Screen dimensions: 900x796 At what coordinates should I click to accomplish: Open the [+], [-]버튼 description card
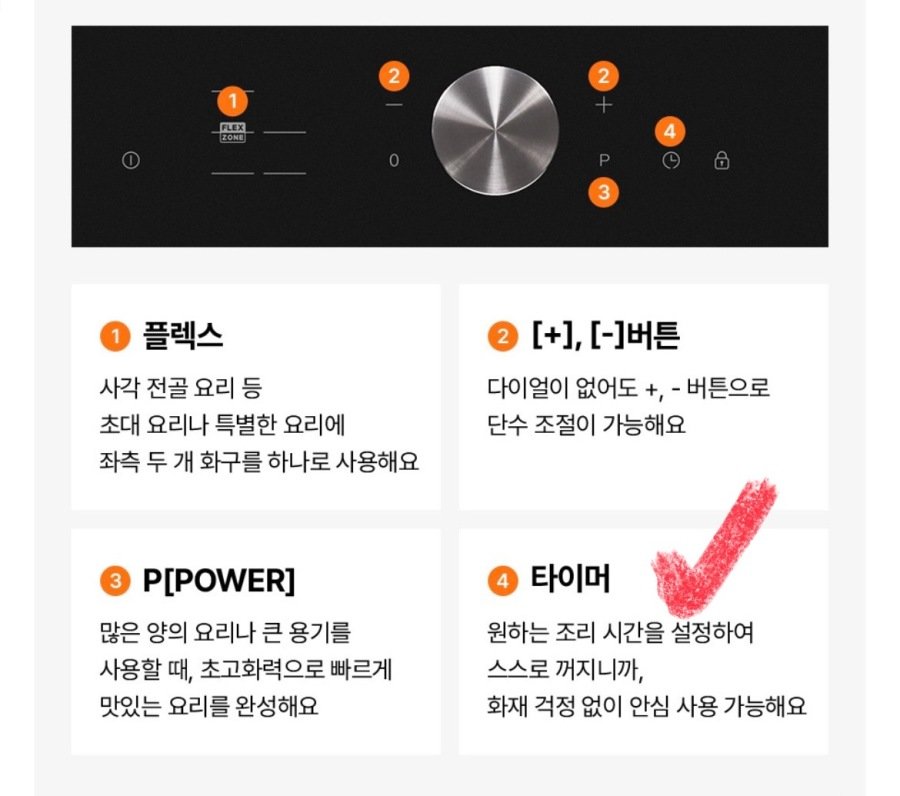(x=643, y=397)
